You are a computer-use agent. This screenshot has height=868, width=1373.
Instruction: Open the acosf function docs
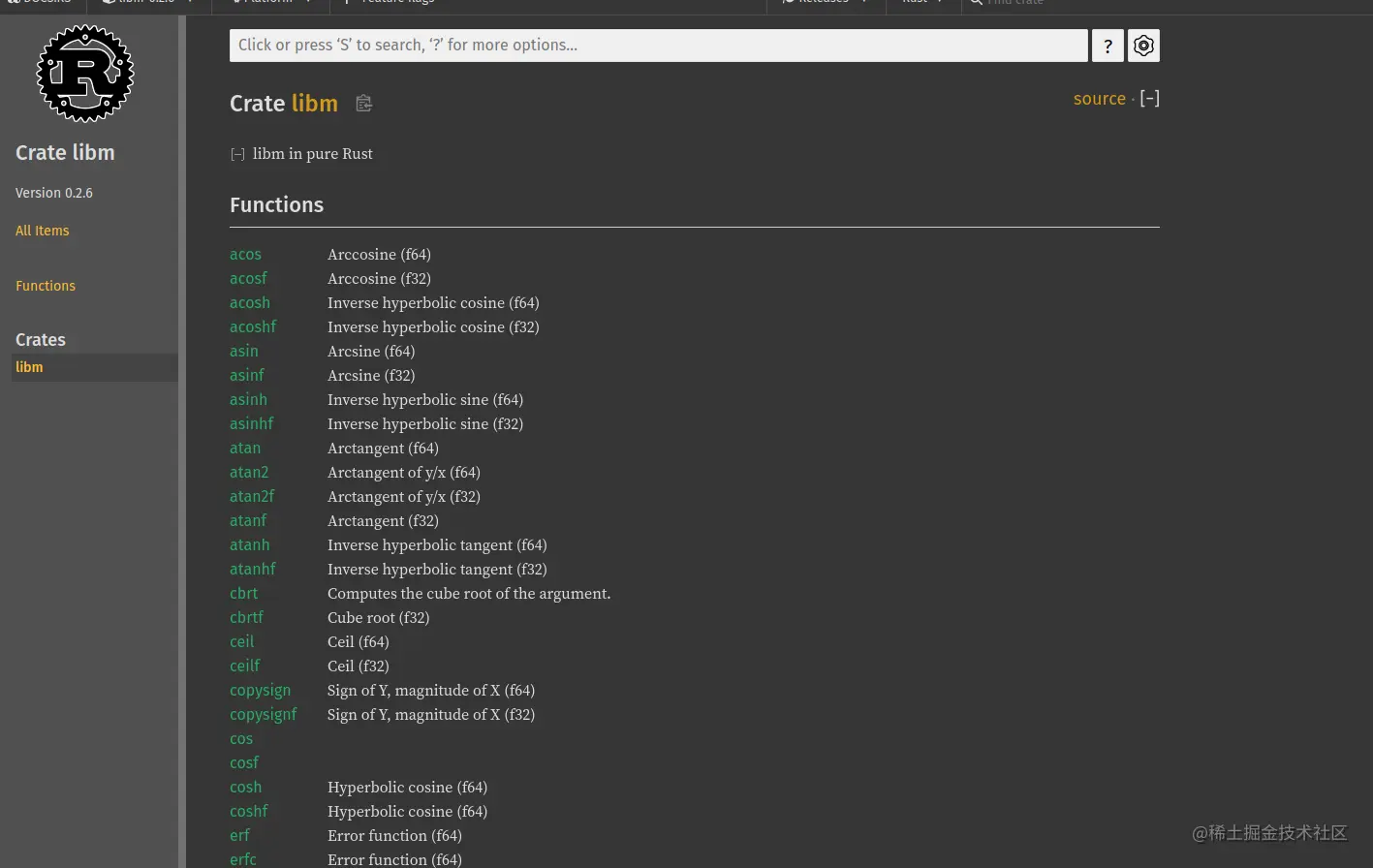[x=248, y=278]
